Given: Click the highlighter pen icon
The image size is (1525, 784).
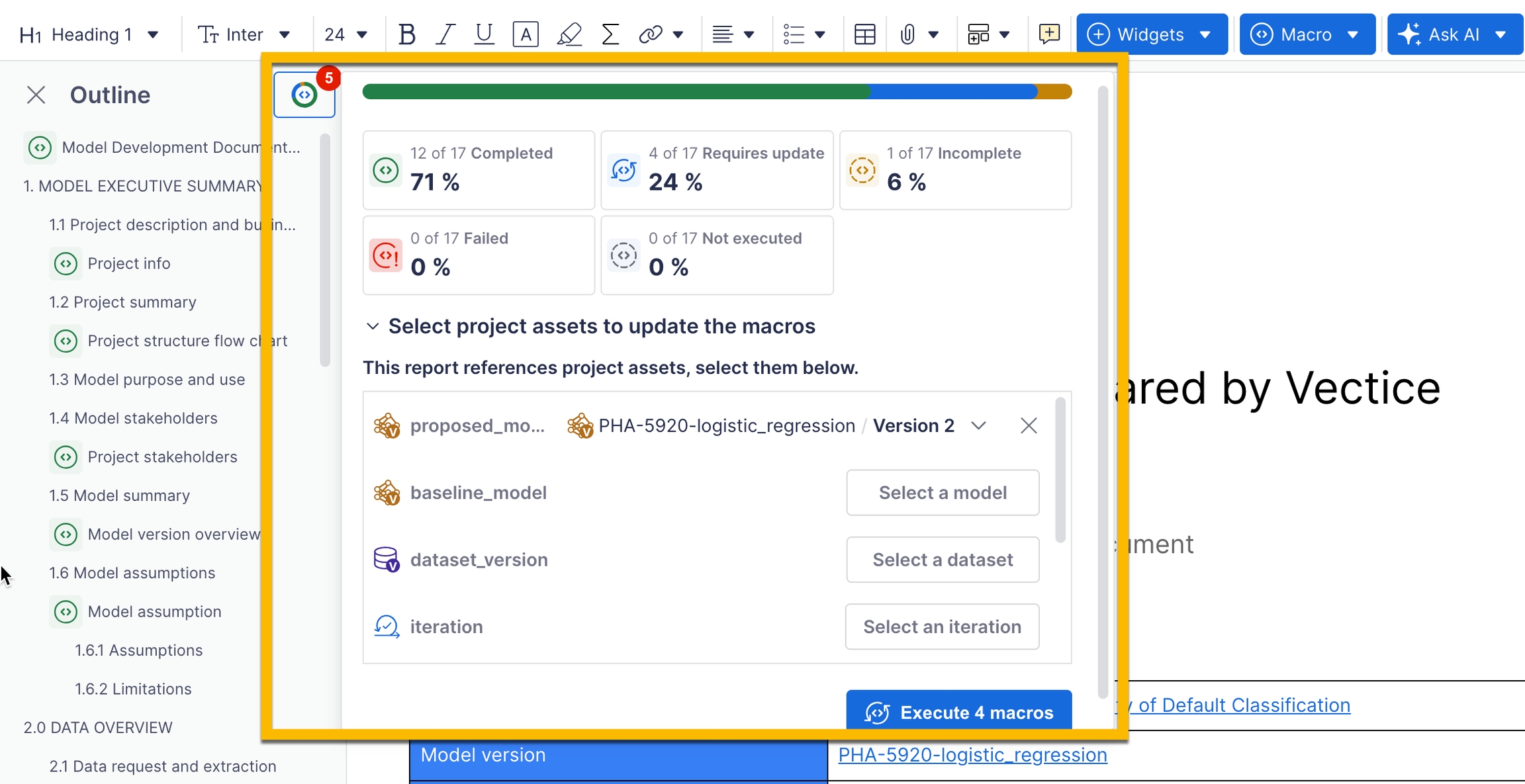Looking at the screenshot, I should 569,34.
